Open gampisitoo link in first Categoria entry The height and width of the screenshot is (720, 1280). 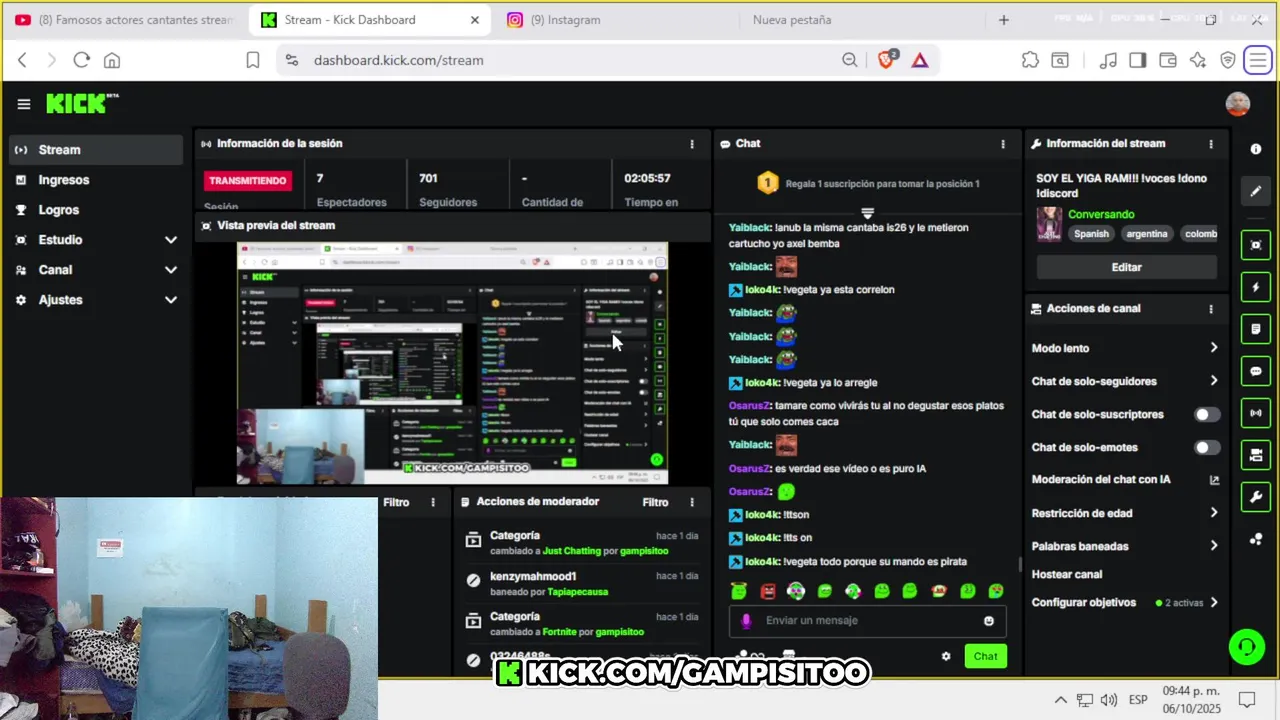(x=644, y=551)
